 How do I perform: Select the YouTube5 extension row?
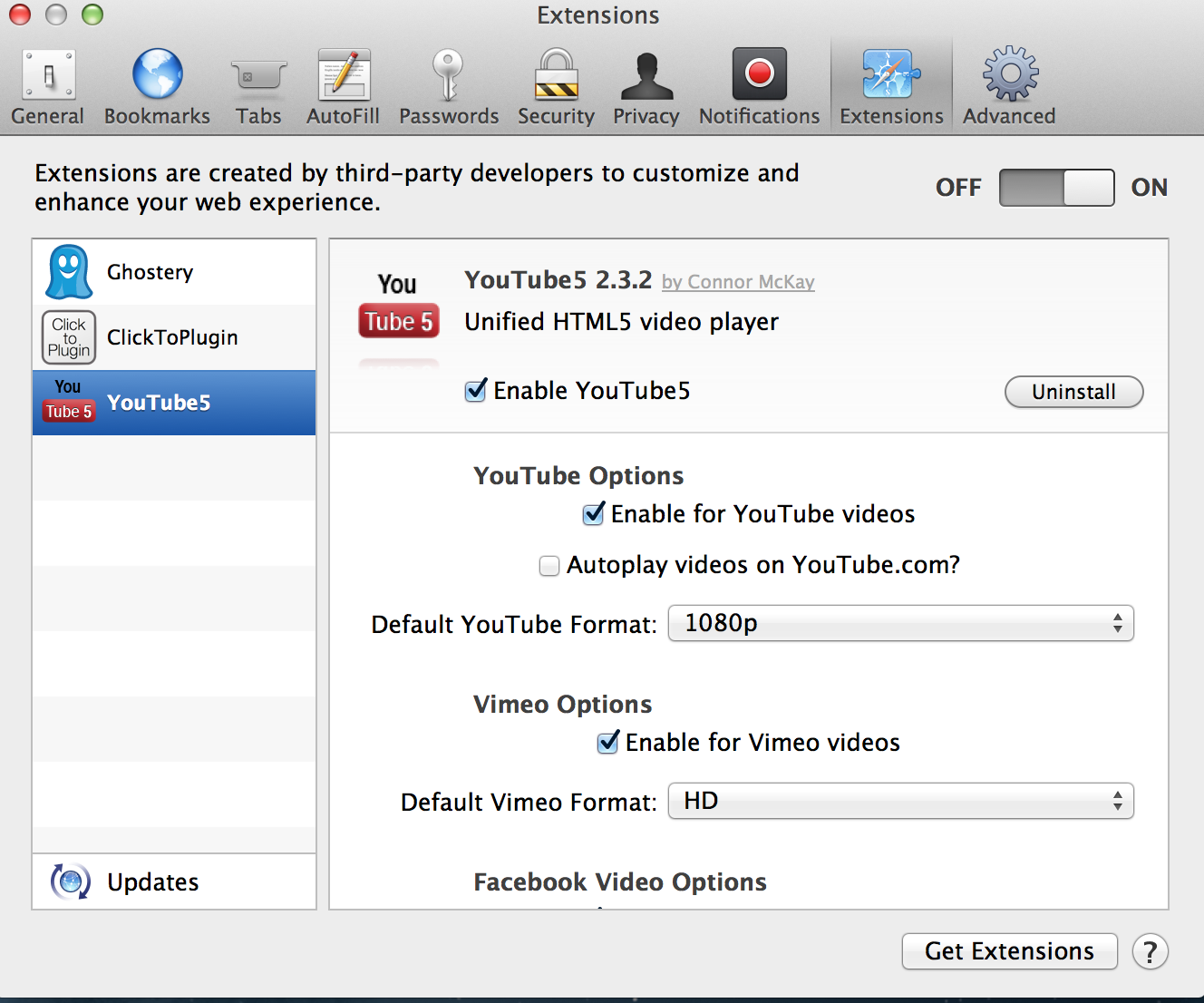(174, 403)
